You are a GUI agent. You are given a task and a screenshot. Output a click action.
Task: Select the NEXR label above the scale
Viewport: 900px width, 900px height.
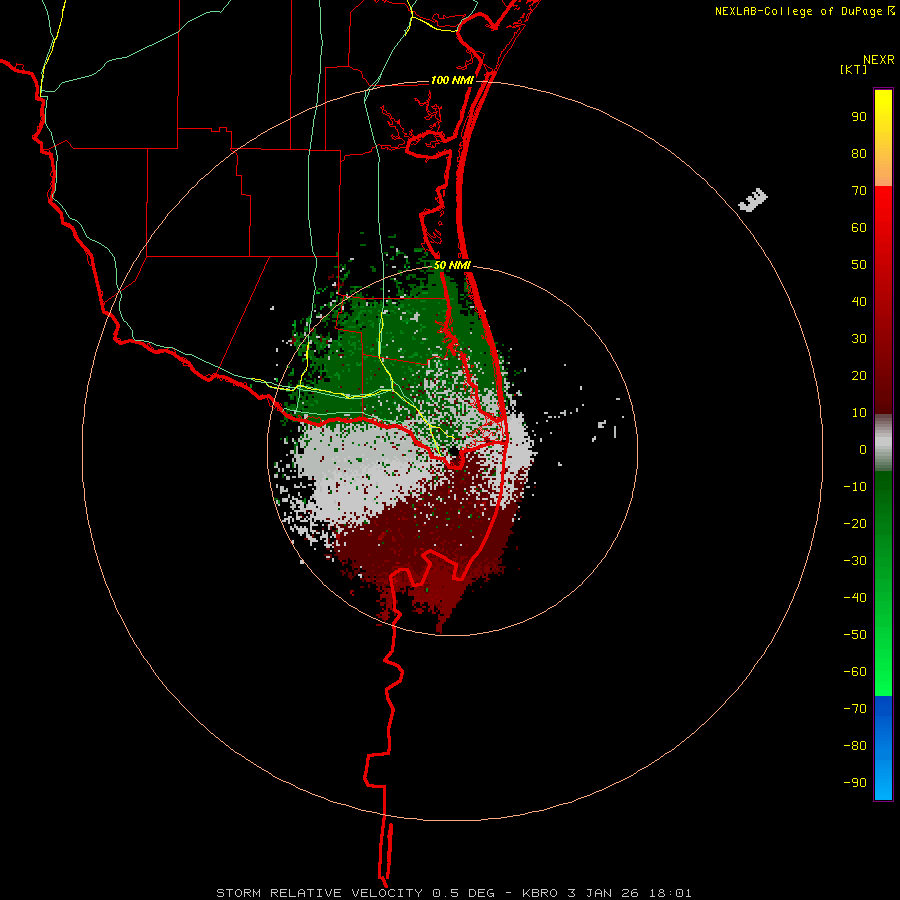pyautogui.click(x=878, y=60)
